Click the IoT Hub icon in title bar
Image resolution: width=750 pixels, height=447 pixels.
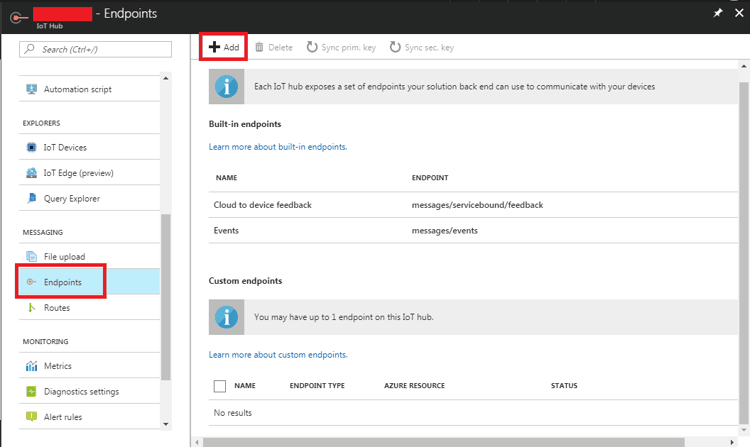click(x=19, y=18)
